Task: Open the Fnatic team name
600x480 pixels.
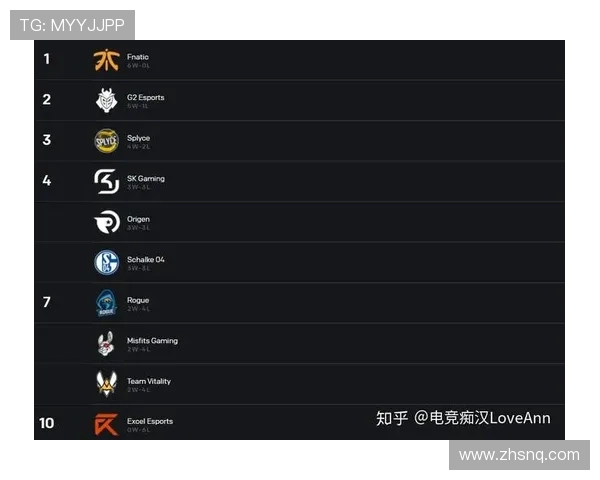Action: coord(138,57)
